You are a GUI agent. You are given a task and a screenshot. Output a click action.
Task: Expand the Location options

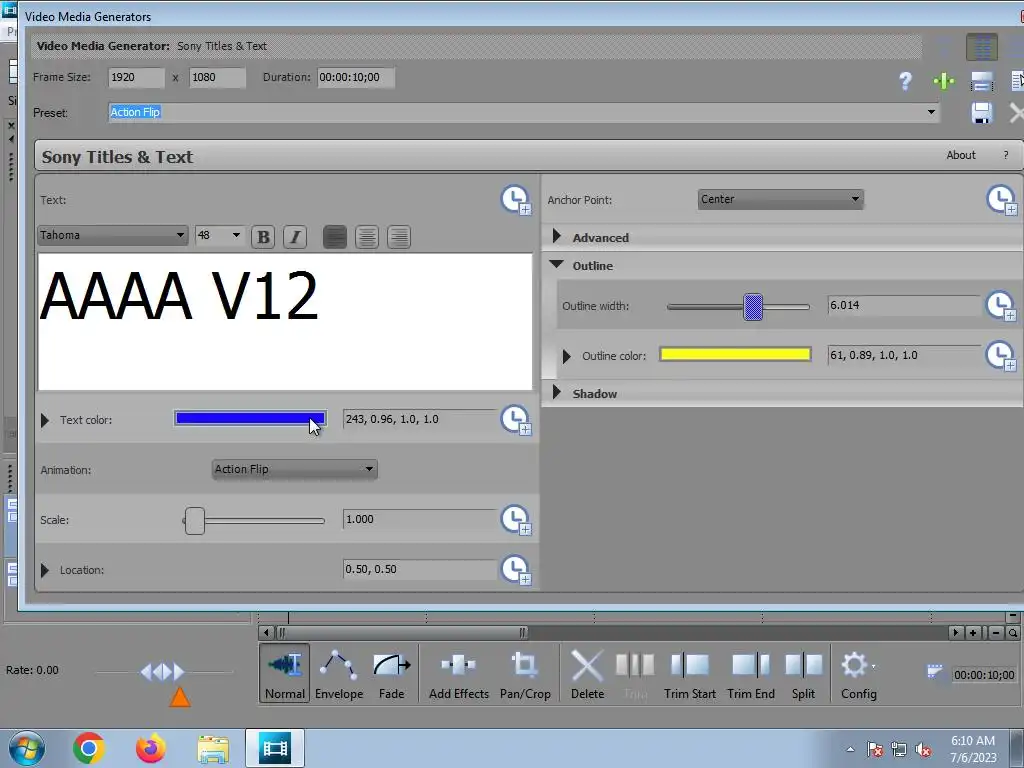pyautogui.click(x=44, y=570)
